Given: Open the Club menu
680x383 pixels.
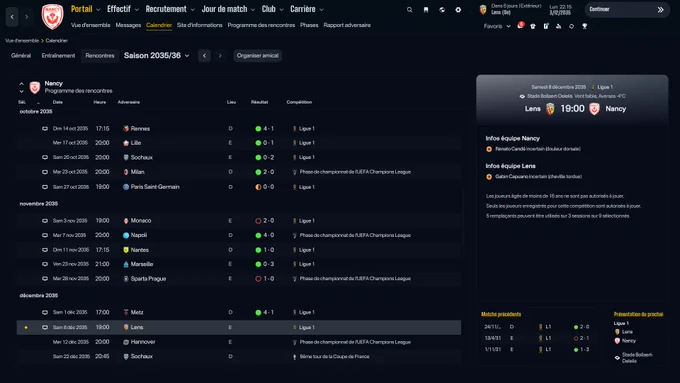Looking at the screenshot, I should click(x=272, y=9).
